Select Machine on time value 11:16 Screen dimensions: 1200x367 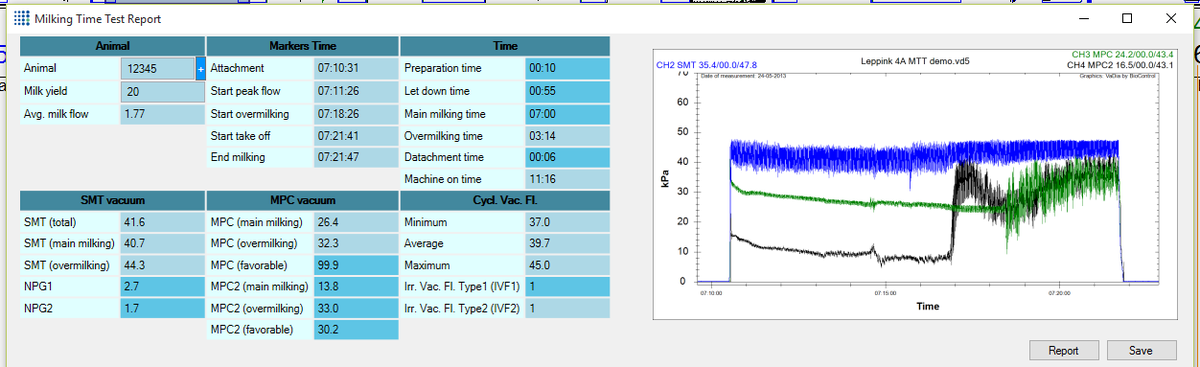tap(566, 179)
